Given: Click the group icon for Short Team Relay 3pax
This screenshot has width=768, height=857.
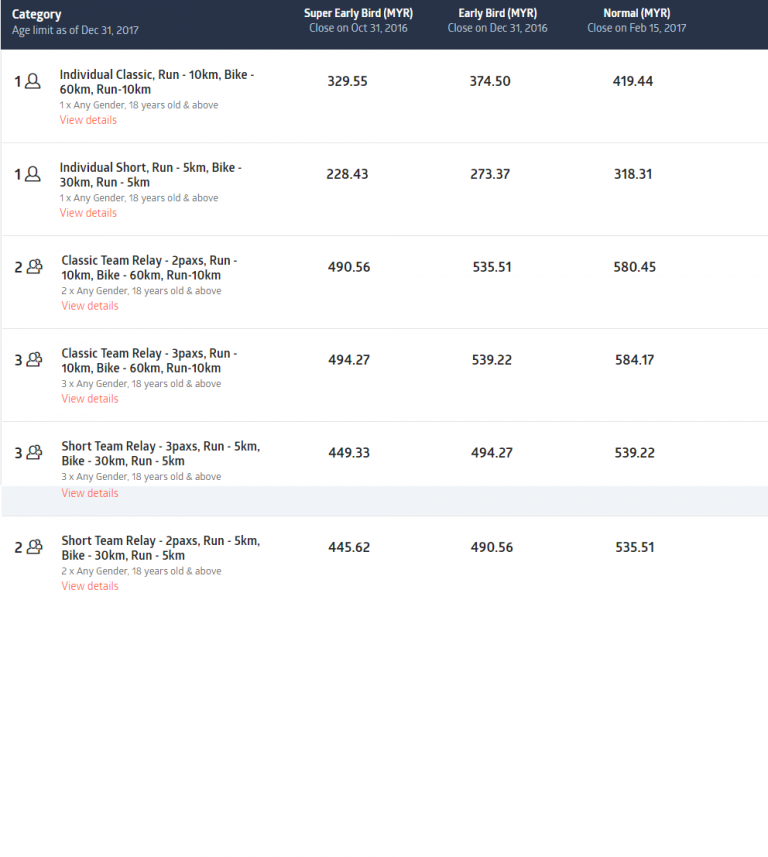Looking at the screenshot, I should click(35, 453).
